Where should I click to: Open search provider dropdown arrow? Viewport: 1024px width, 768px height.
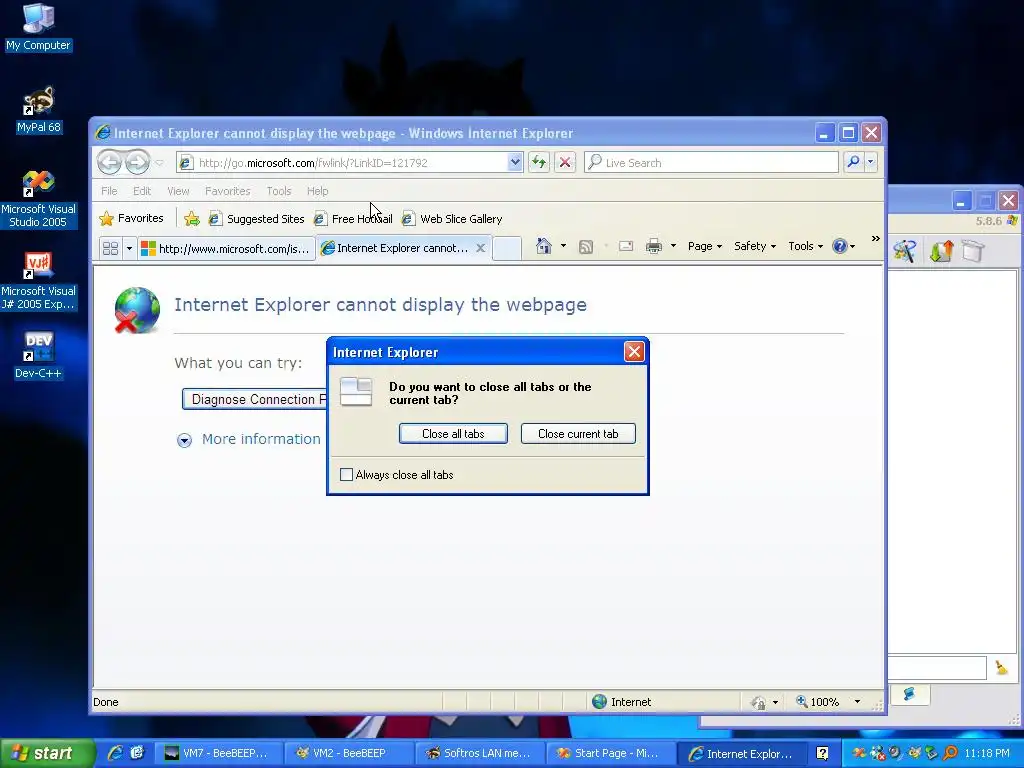(871, 162)
